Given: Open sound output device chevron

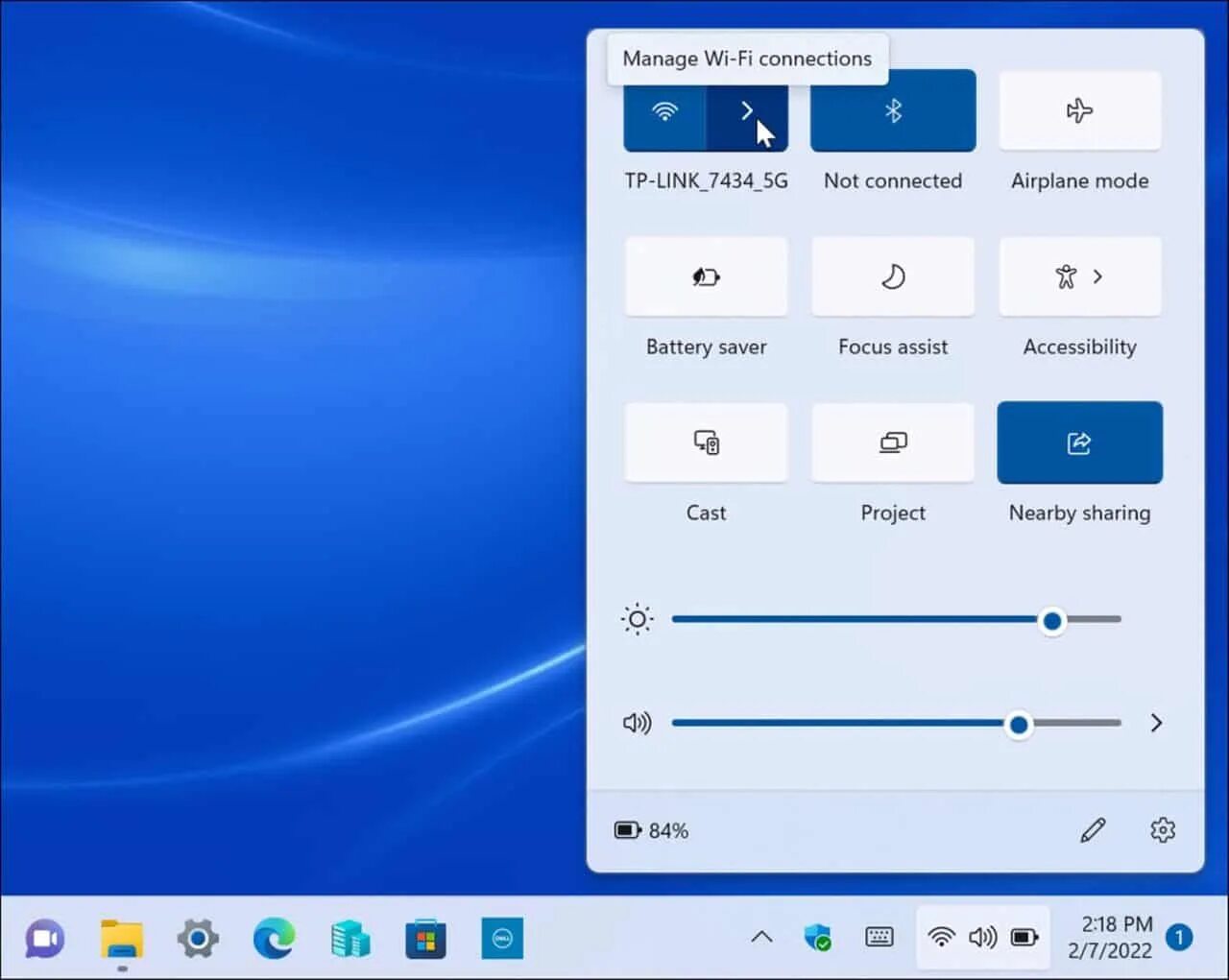Looking at the screenshot, I should 1156,723.
